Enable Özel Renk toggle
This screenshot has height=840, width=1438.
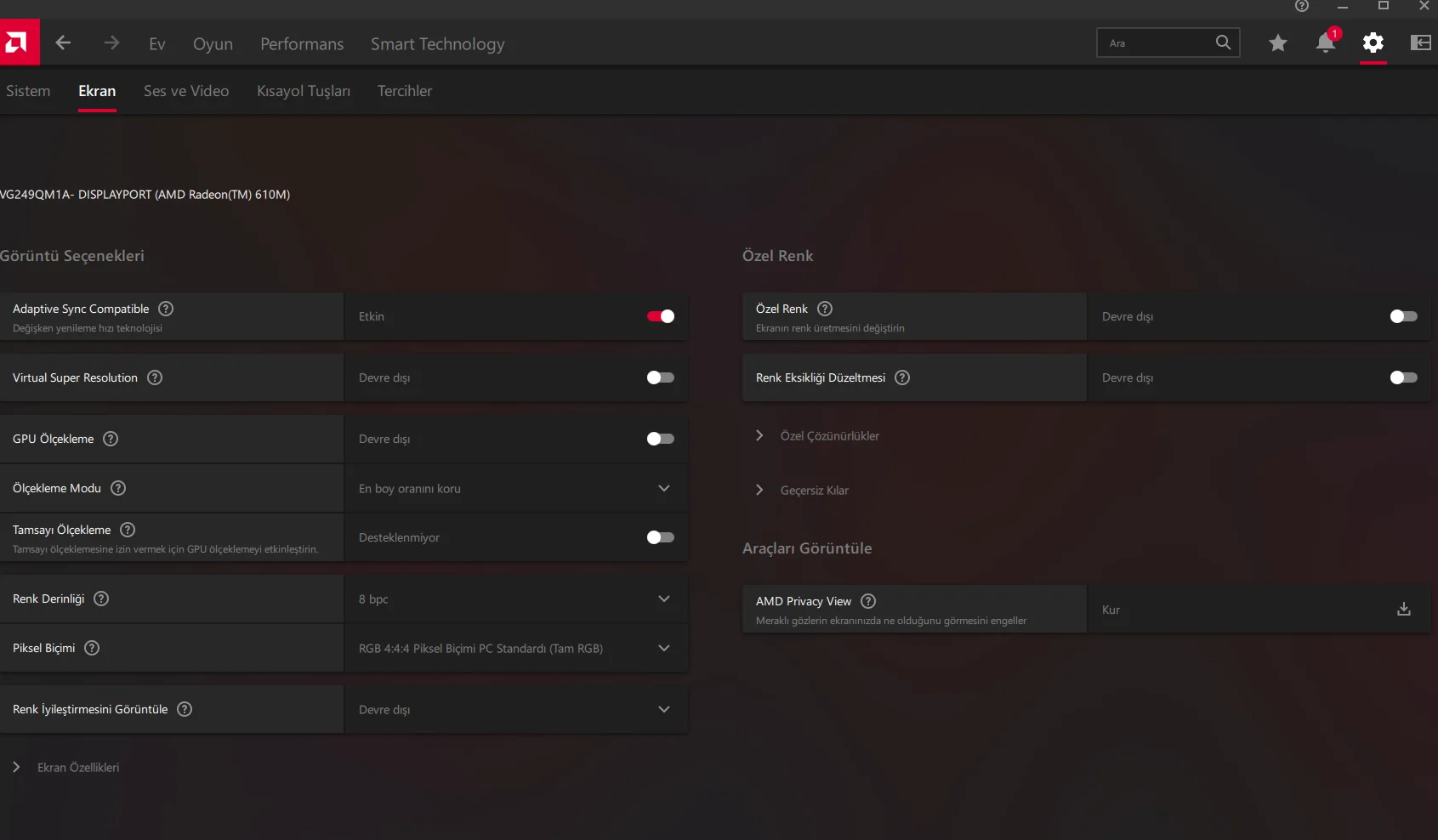(x=1404, y=316)
